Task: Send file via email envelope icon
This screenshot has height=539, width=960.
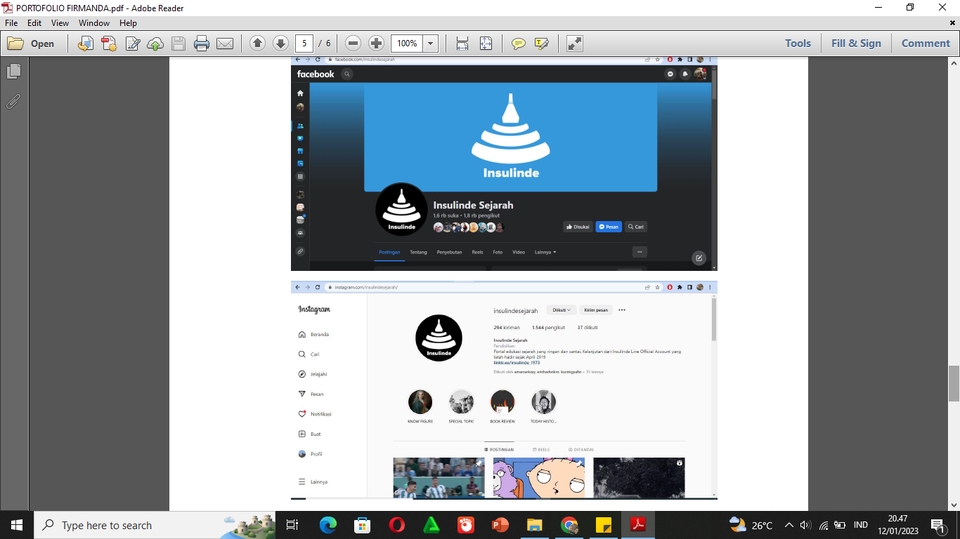Action: tap(225, 43)
